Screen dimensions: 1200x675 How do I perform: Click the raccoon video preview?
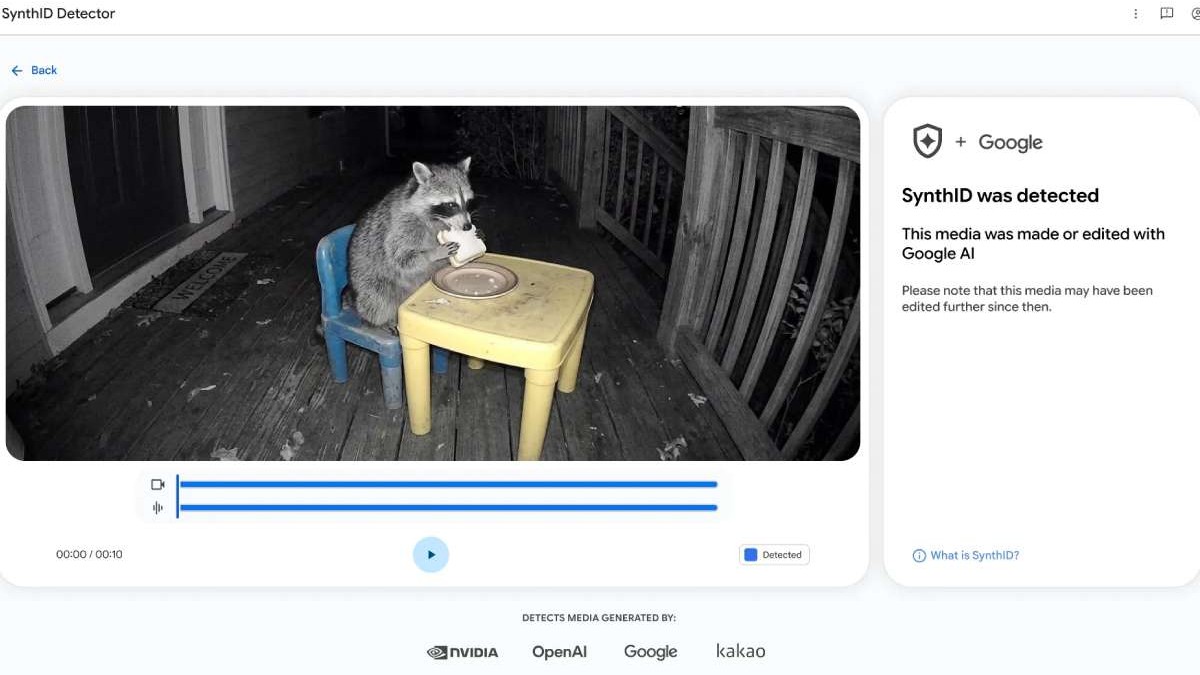[x=433, y=283]
